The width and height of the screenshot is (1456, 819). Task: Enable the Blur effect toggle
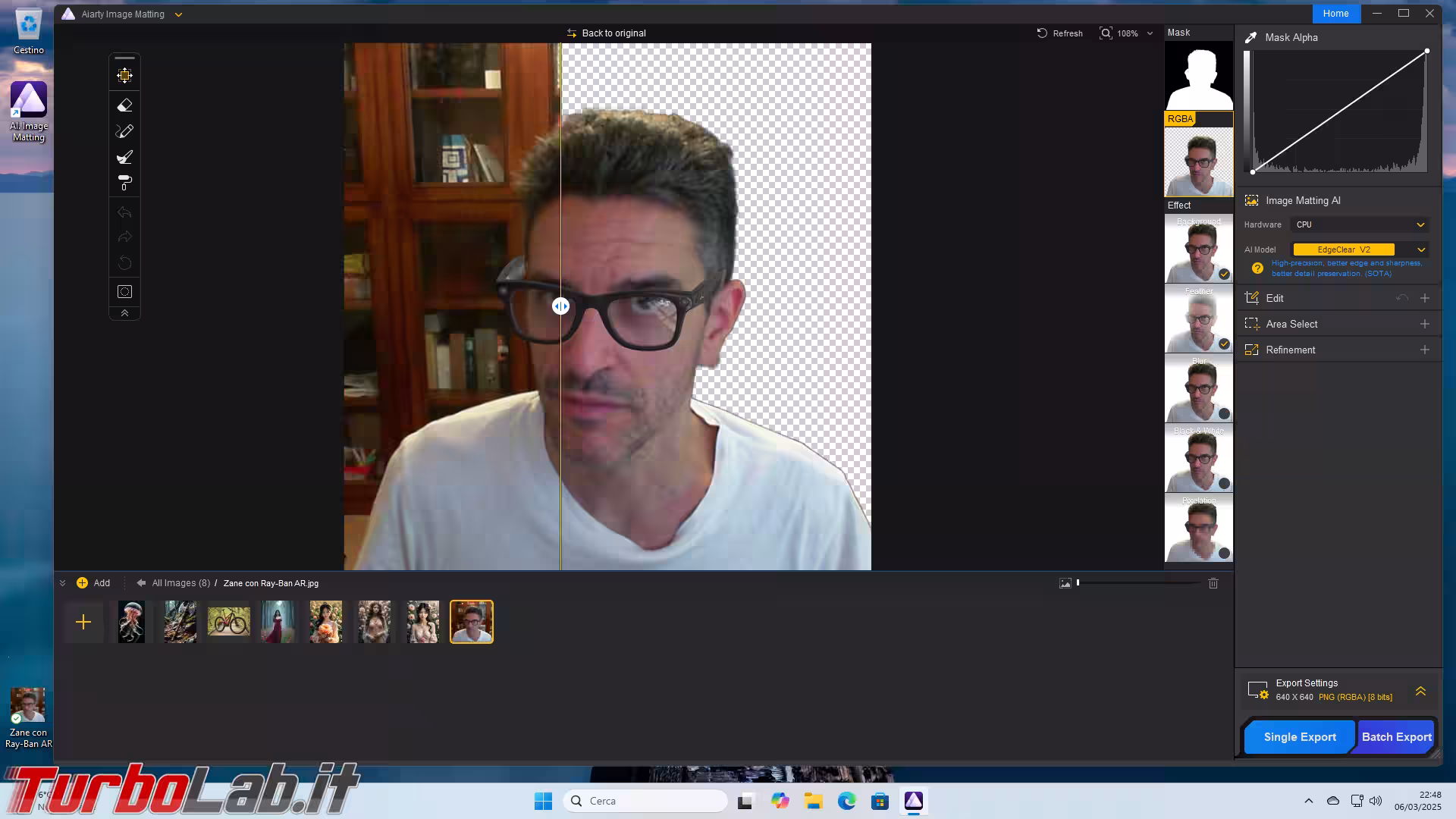pyautogui.click(x=1224, y=414)
